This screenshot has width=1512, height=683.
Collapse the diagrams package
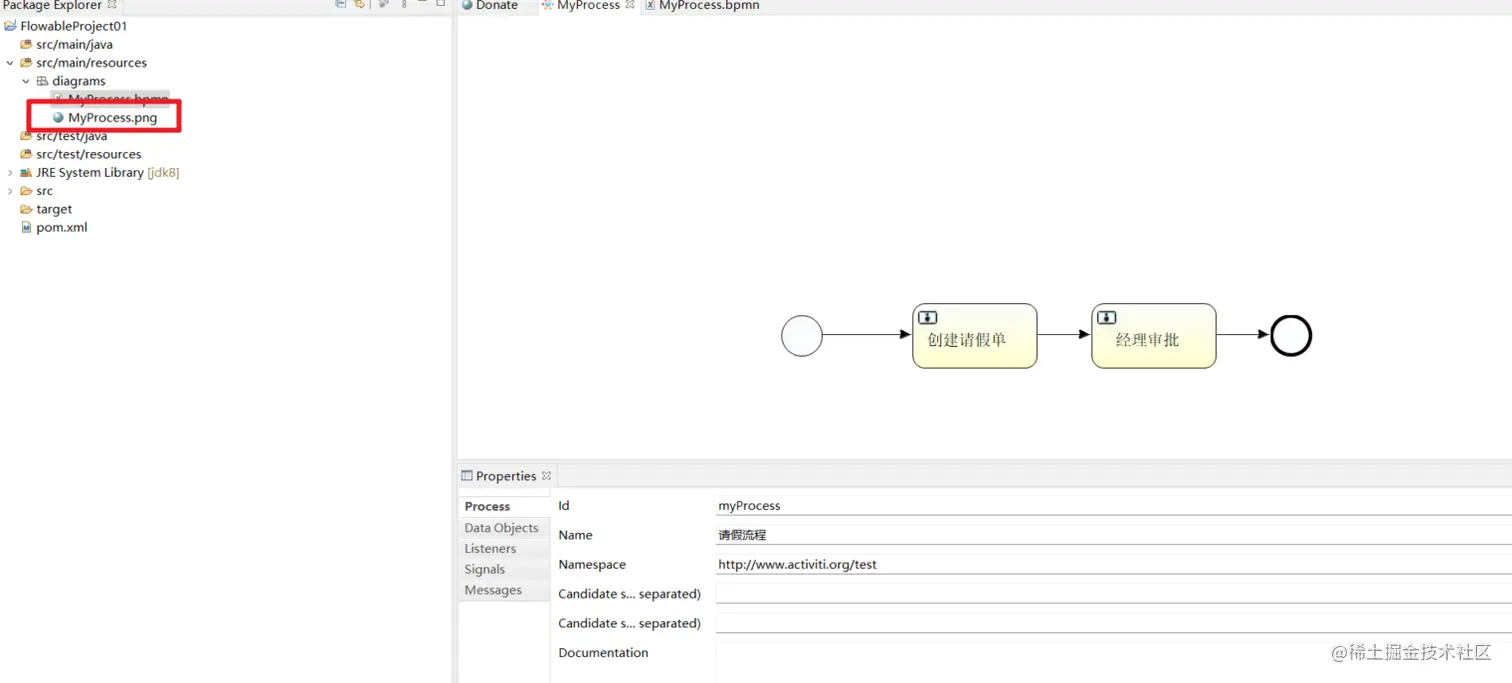pyautogui.click(x=26, y=81)
